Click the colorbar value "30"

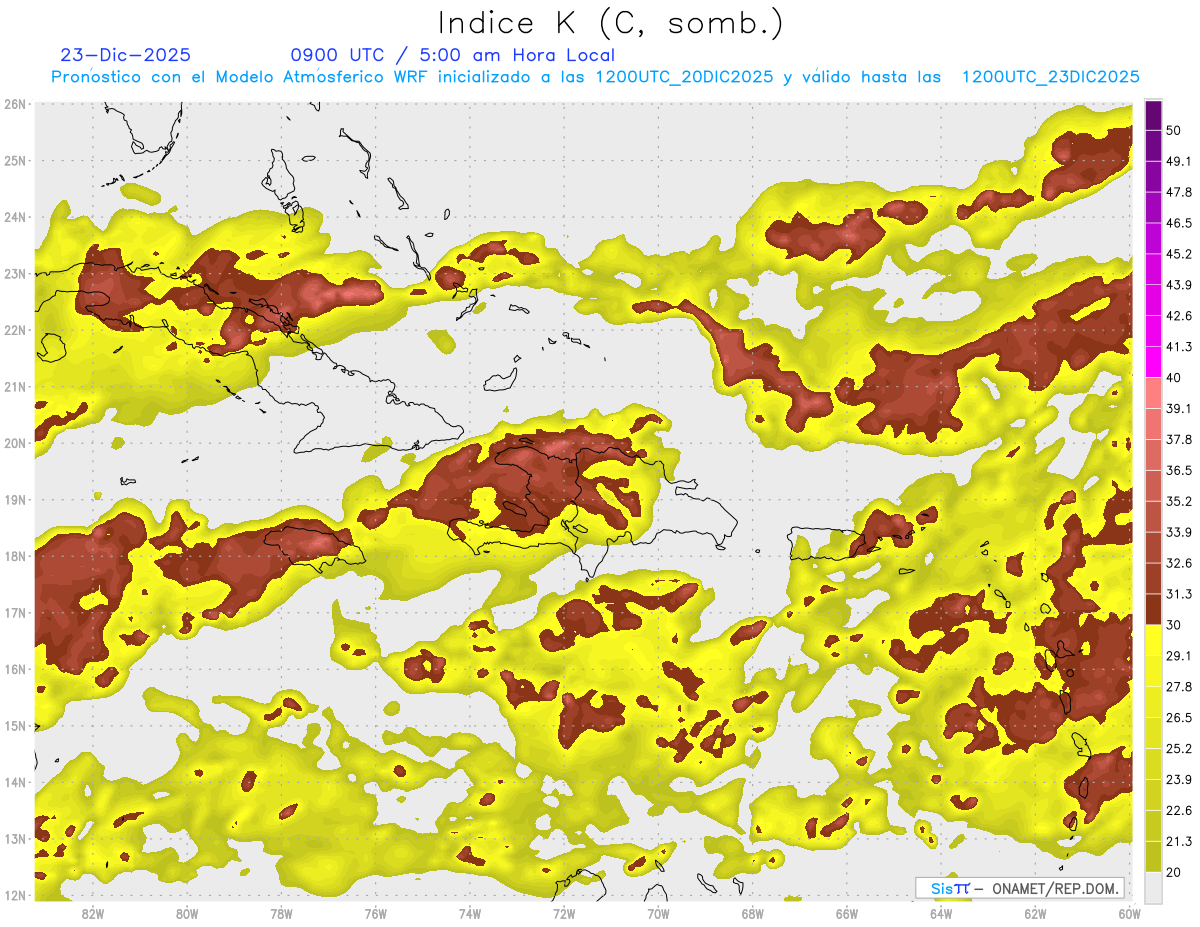pos(1173,625)
